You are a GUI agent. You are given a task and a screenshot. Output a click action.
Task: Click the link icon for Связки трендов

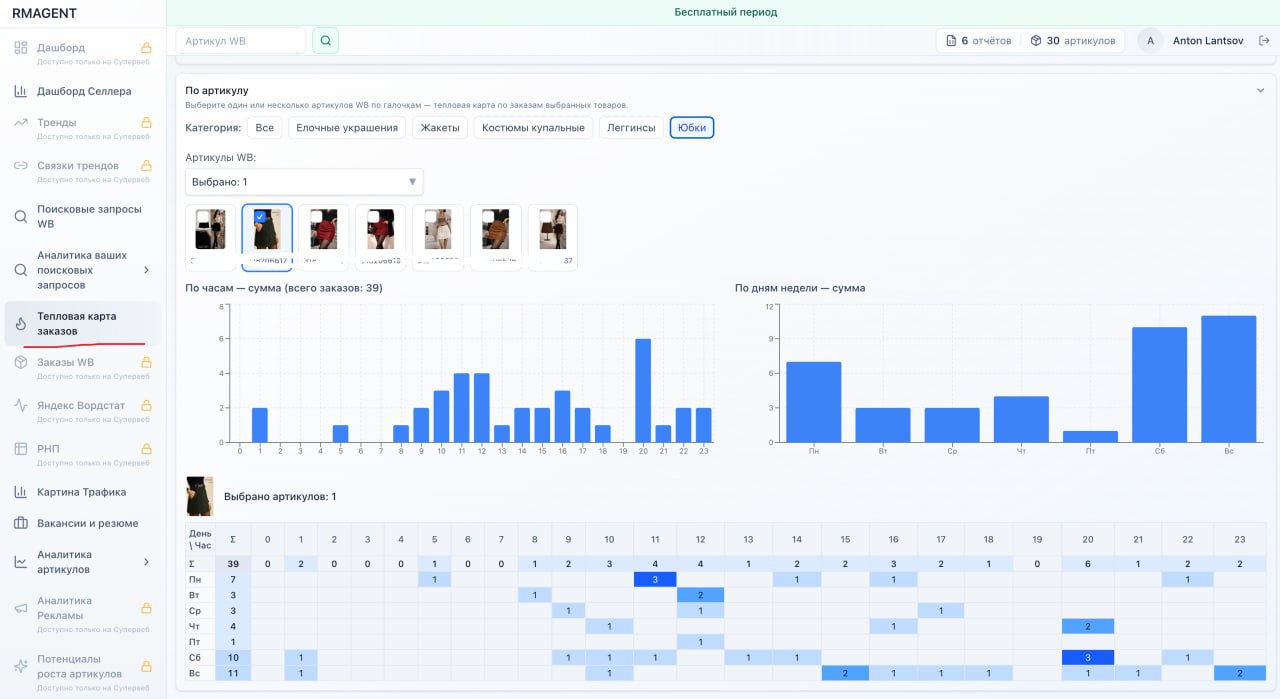pyautogui.click(x=20, y=166)
